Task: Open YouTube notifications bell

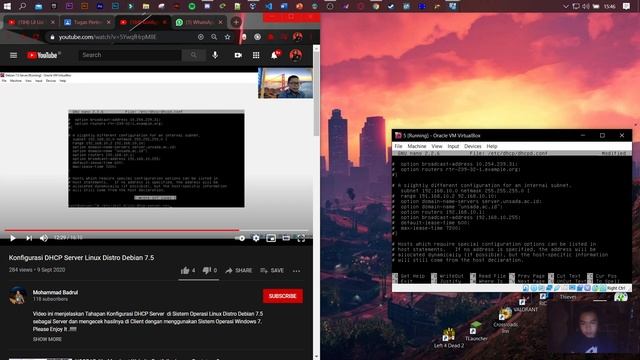Action: click(x=275, y=55)
